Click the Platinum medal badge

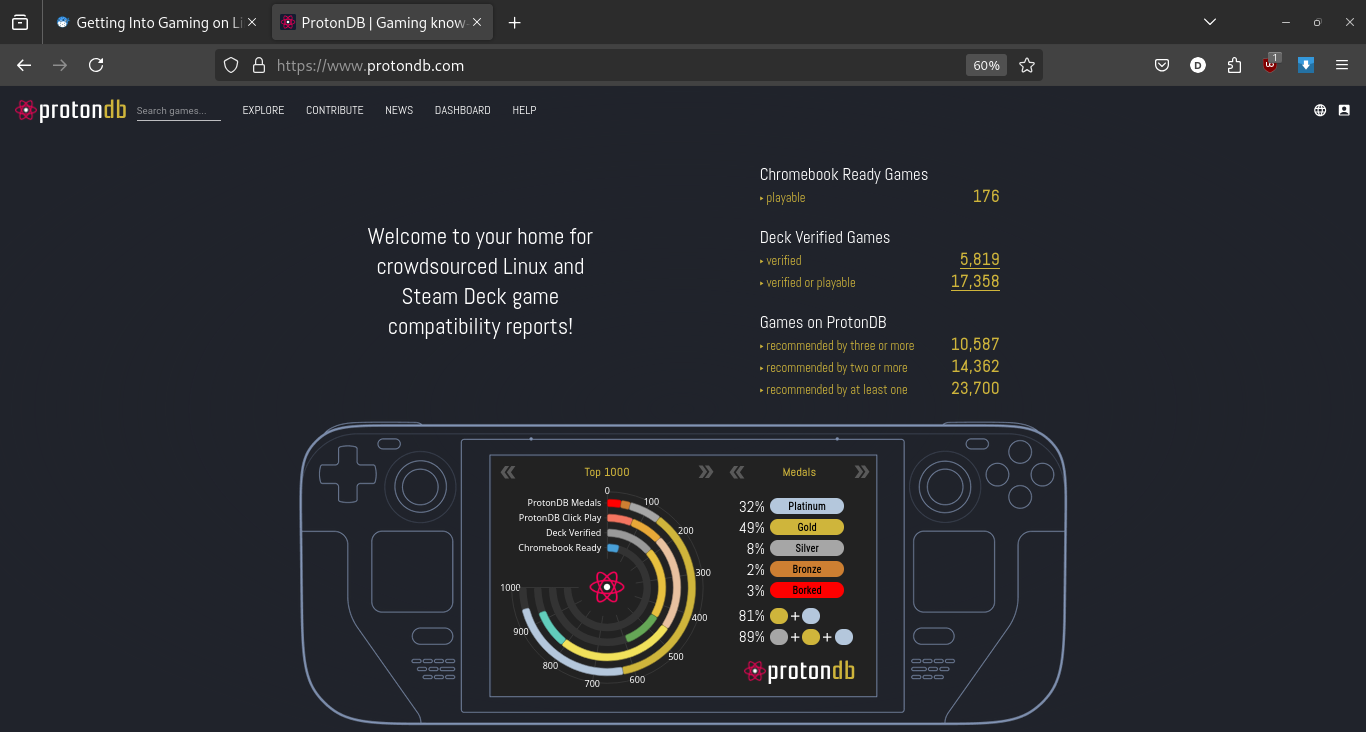[x=807, y=506]
